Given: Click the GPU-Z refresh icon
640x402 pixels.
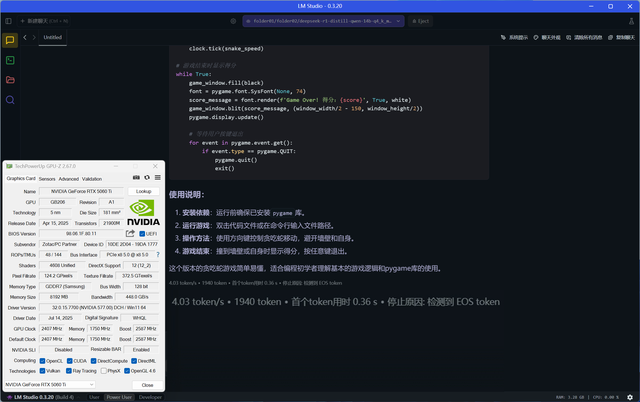Looking at the screenshot, I should tap(147, 178).
